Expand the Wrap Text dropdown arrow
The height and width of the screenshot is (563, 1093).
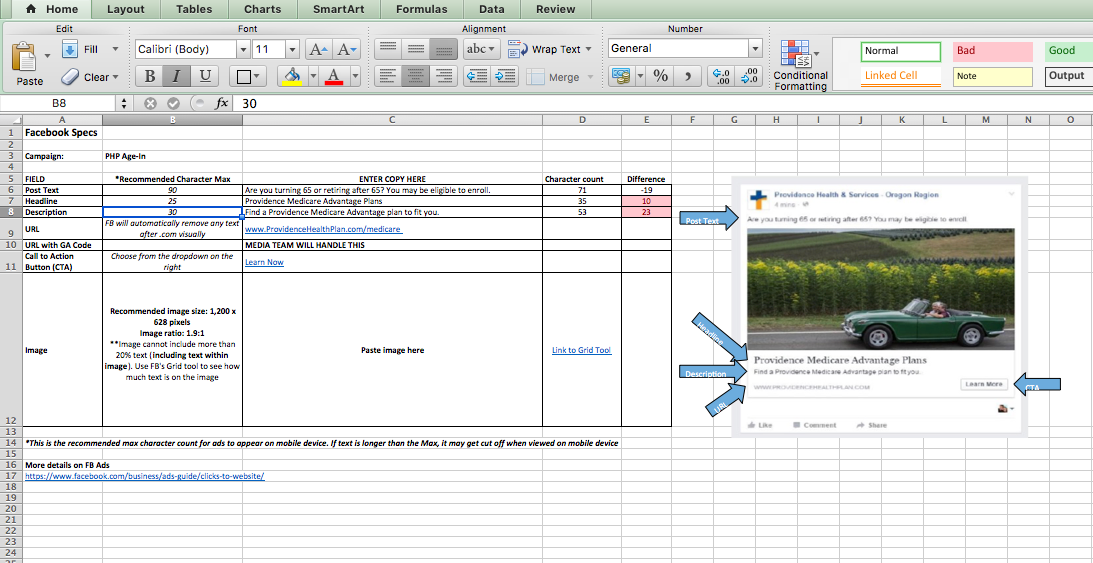[588, 49]
